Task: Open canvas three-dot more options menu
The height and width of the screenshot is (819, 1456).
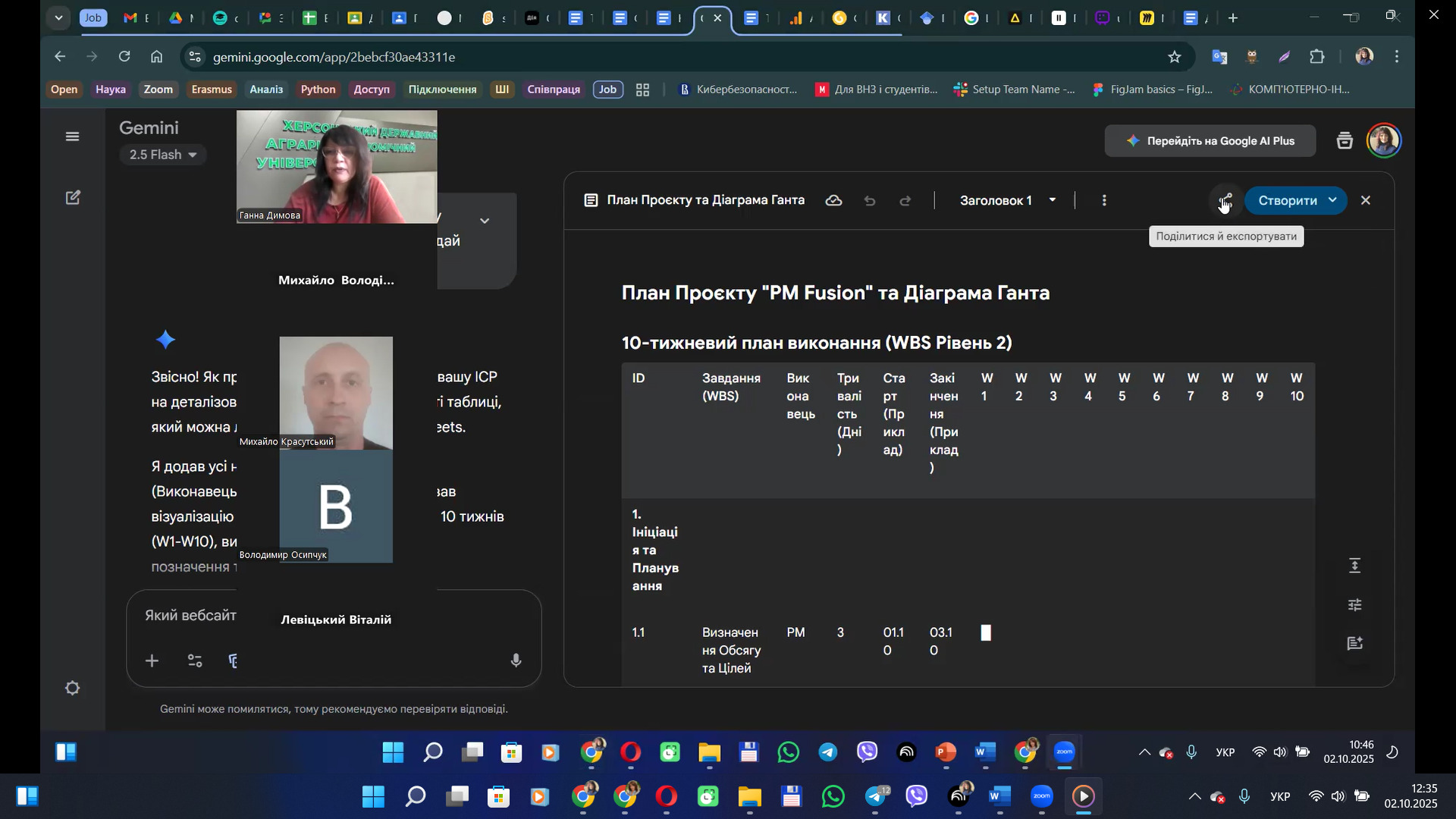Action: (x=1104, y=201)
